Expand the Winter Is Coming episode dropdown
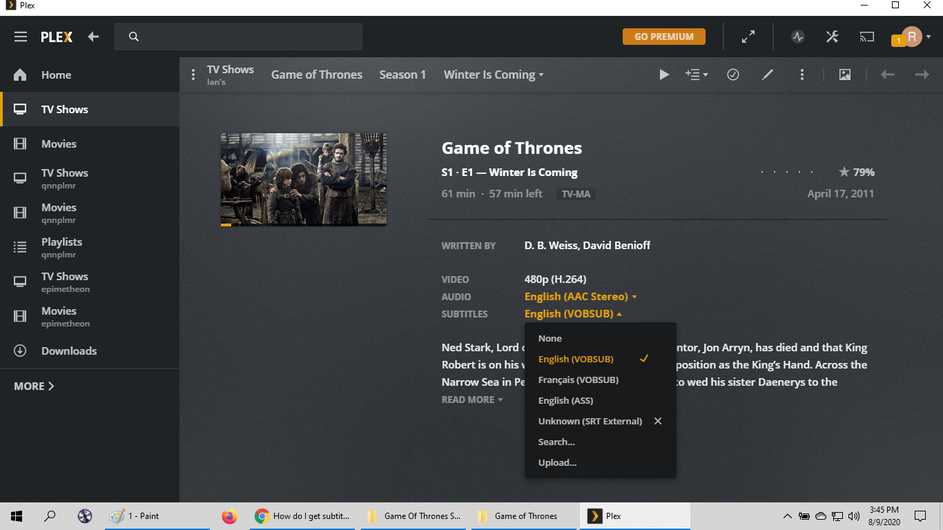Screen dimensions: 943x530 coord(494,75)
